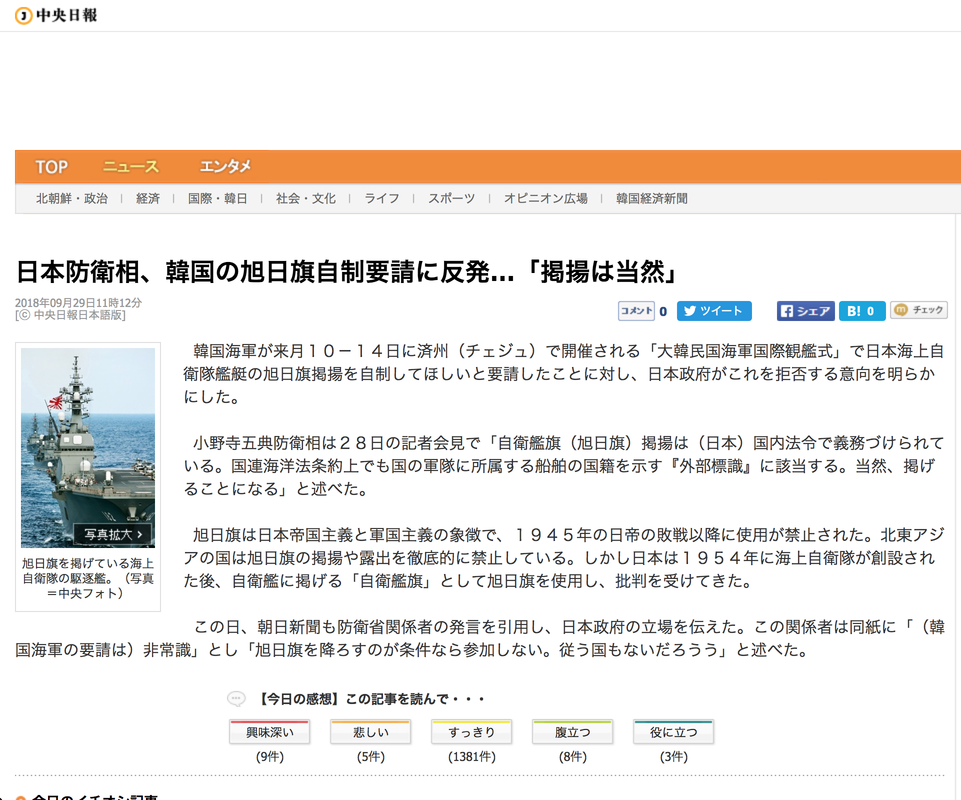Open the コメント comment button

(x=636, y=311)
